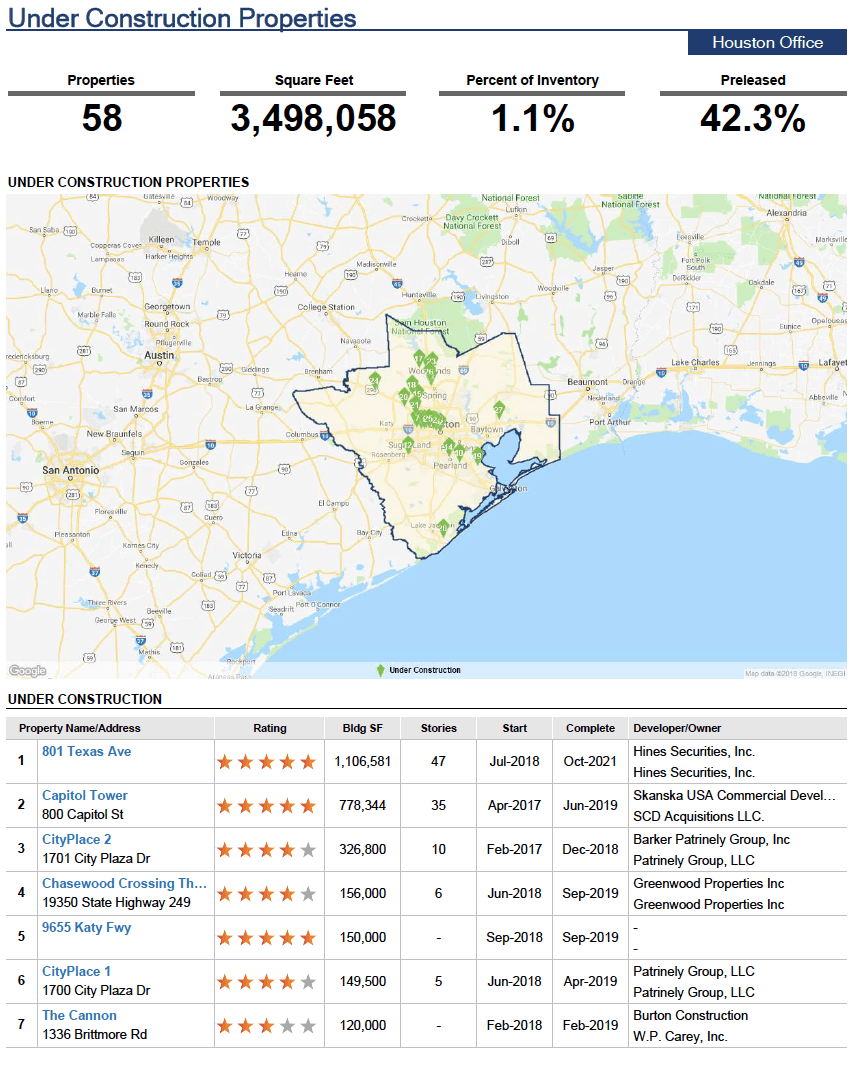Screen dimensions: 862x1071
Task: Click the 1,106,581 building SF cell
Action: (363, 762)
